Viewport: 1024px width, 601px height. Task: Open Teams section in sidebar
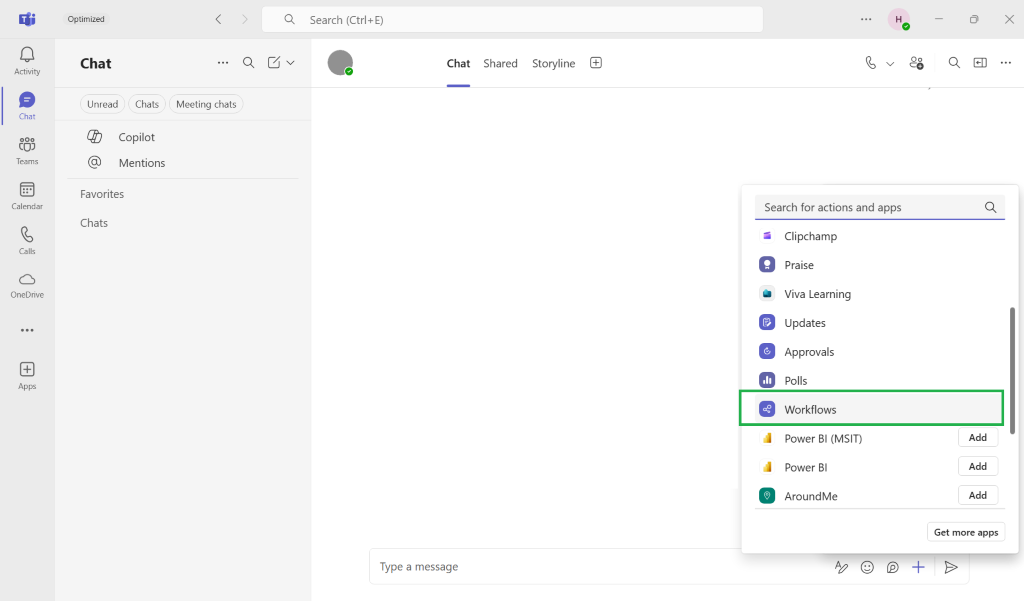coord(27,150)
